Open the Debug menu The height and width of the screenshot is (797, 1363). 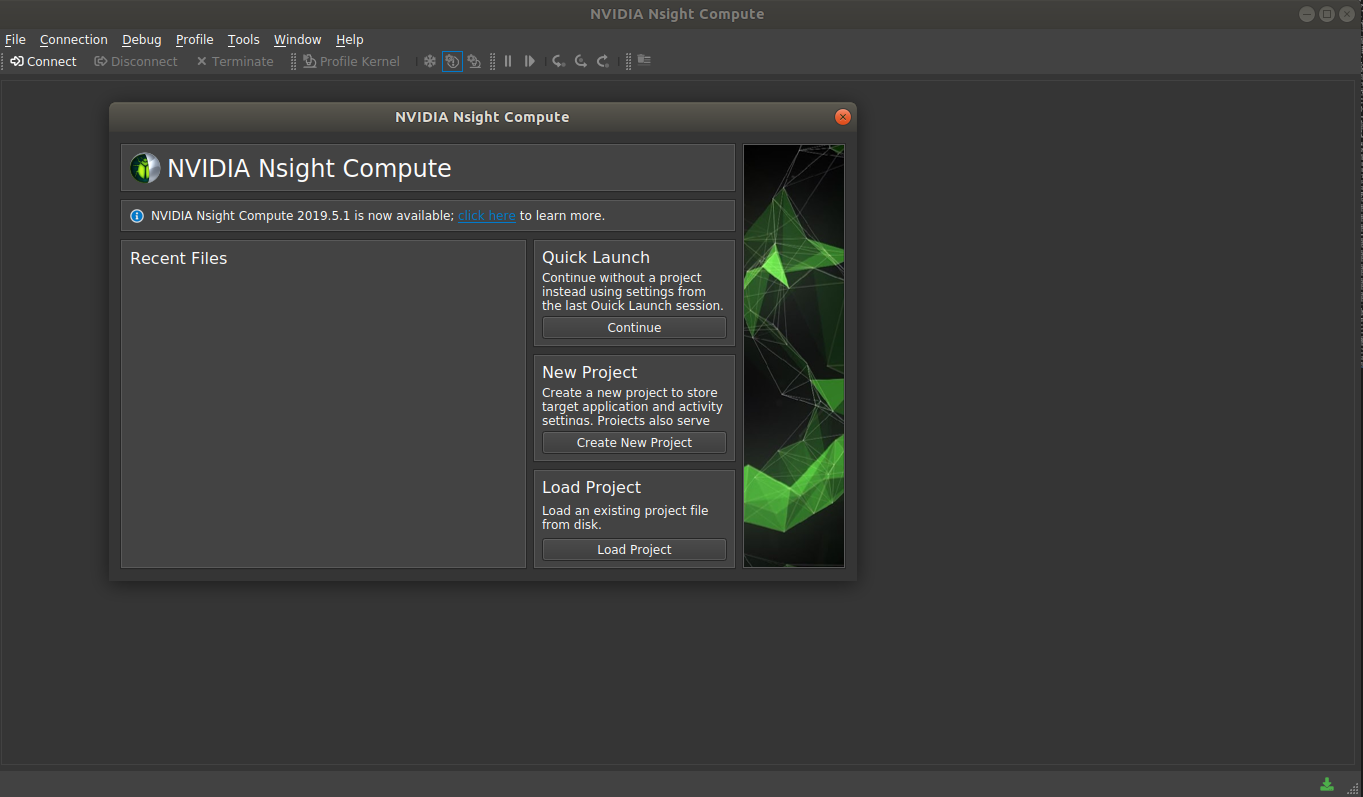pos(141,40)
